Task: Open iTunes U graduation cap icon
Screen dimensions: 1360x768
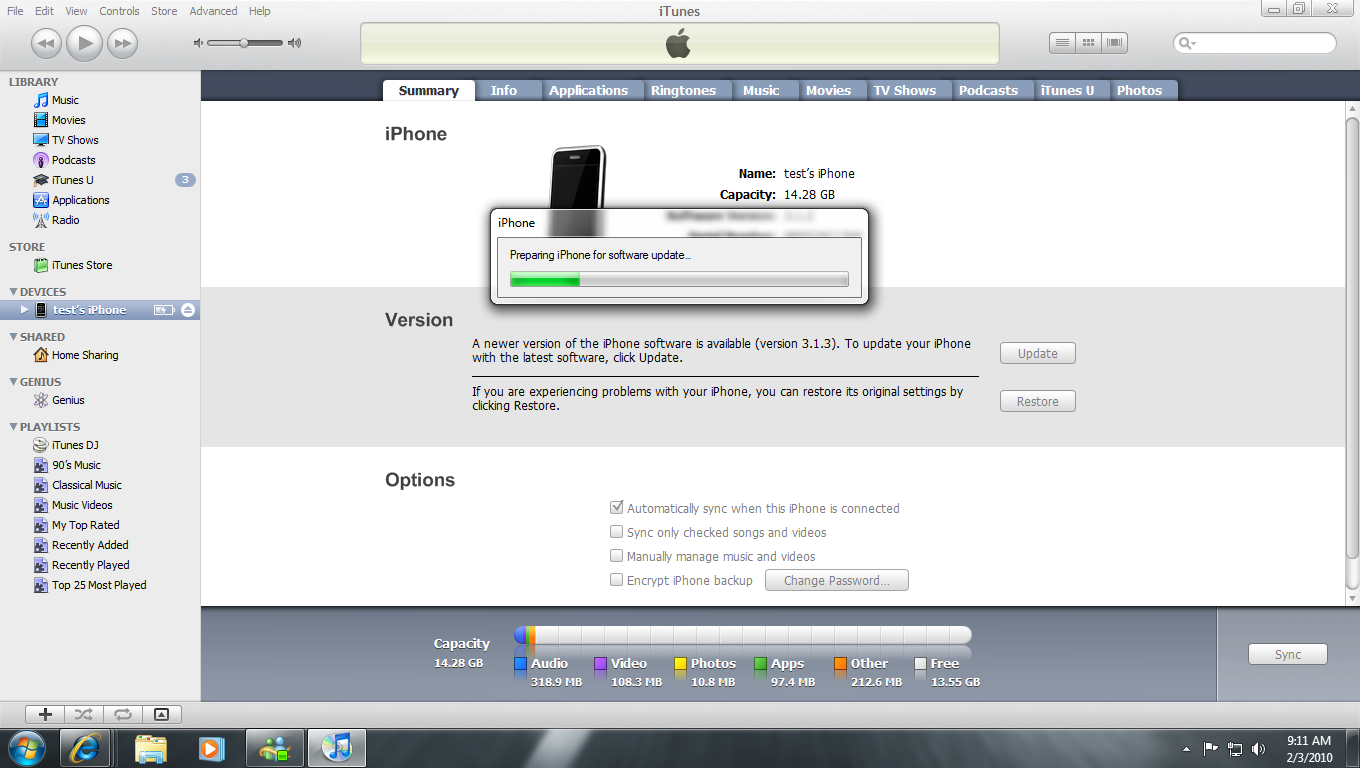Action: pyautogui.click(x=41, y=180)
